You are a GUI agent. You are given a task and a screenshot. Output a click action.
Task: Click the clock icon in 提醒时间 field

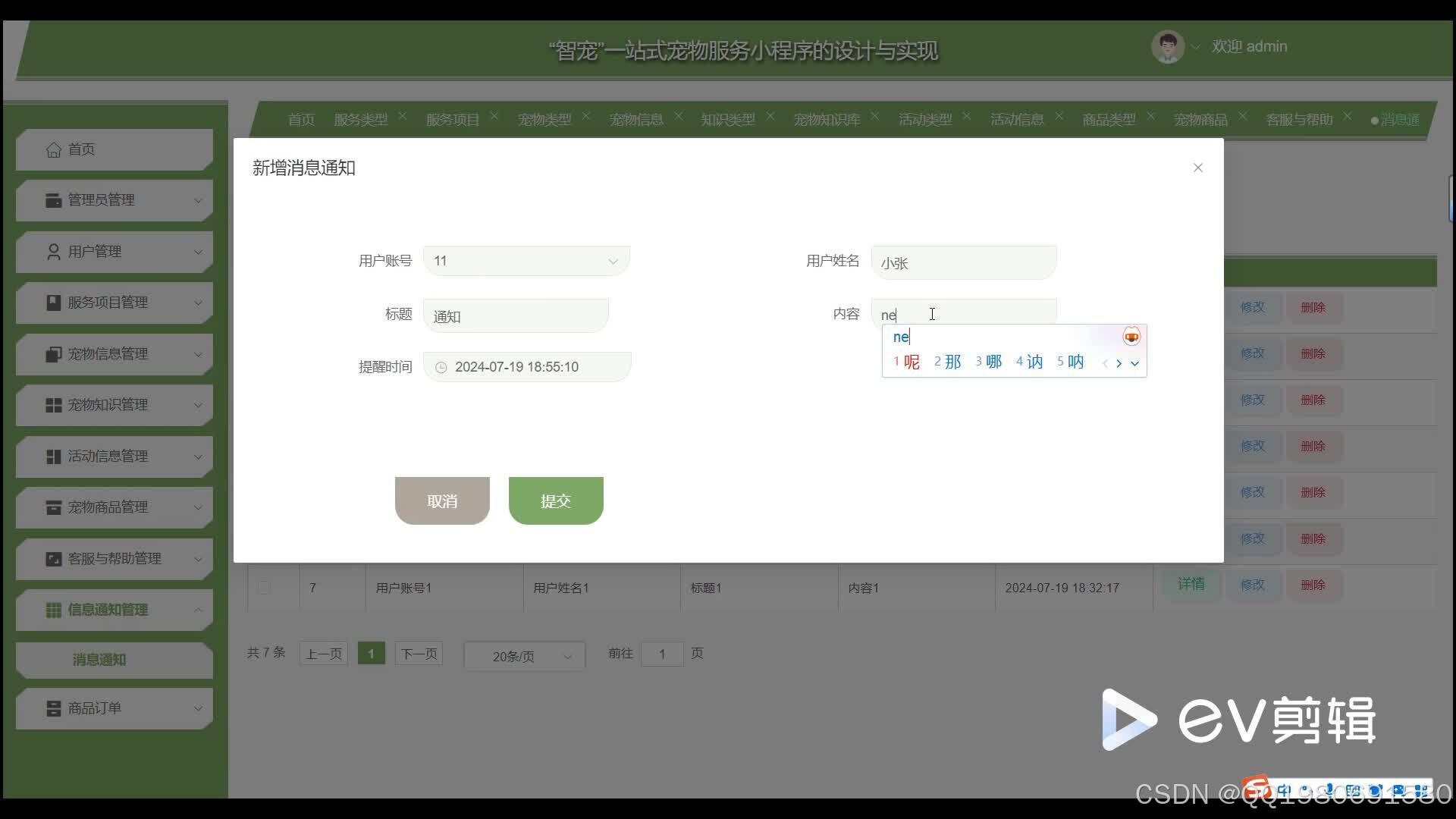[442, 366]
